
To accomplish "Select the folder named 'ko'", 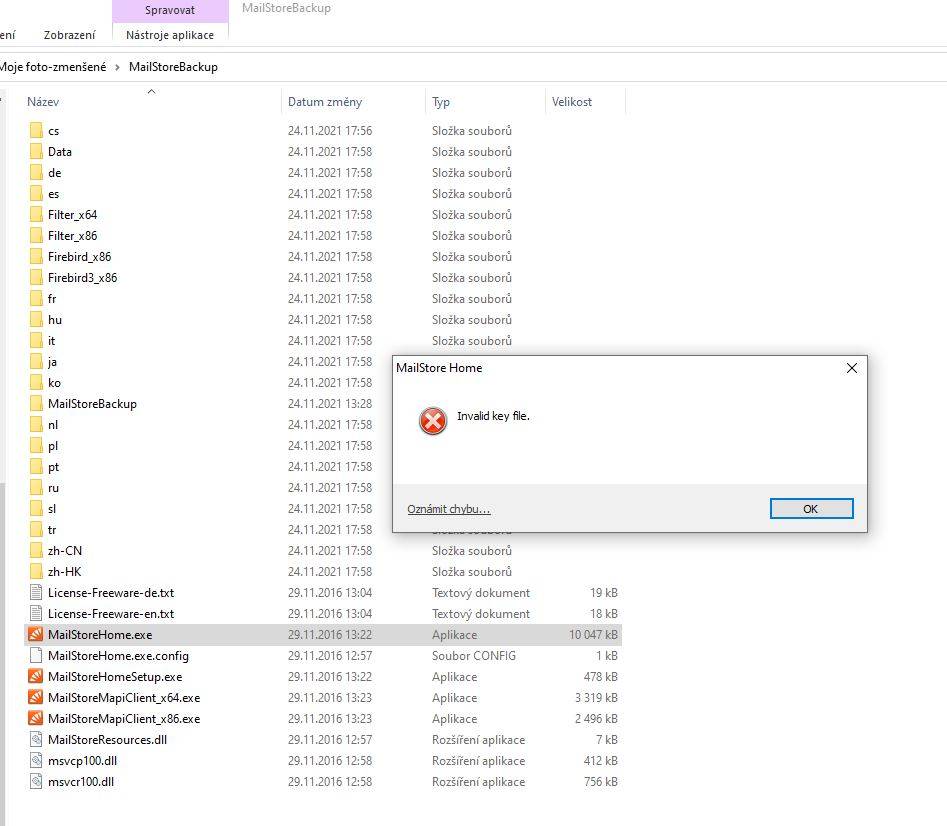I will tap(54, 383).
